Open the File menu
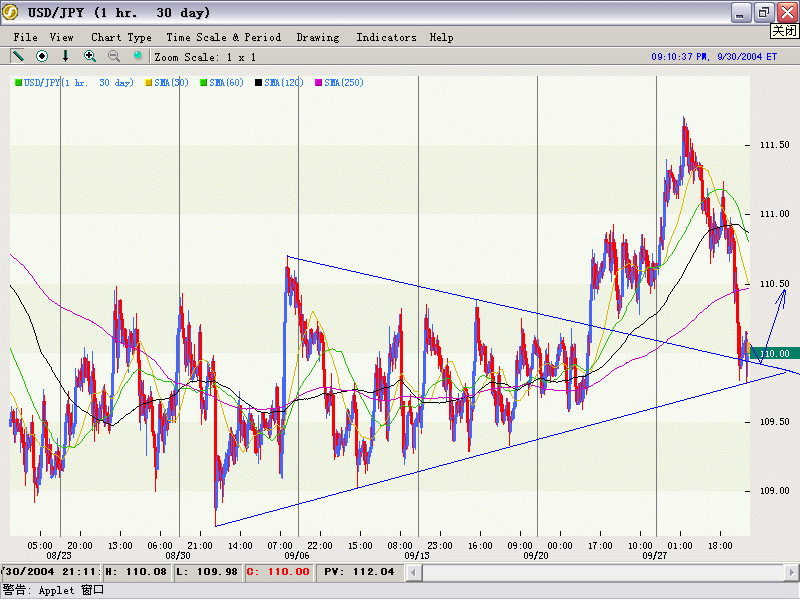This screenshot has height=600, width=800. (x=25, y=37)
